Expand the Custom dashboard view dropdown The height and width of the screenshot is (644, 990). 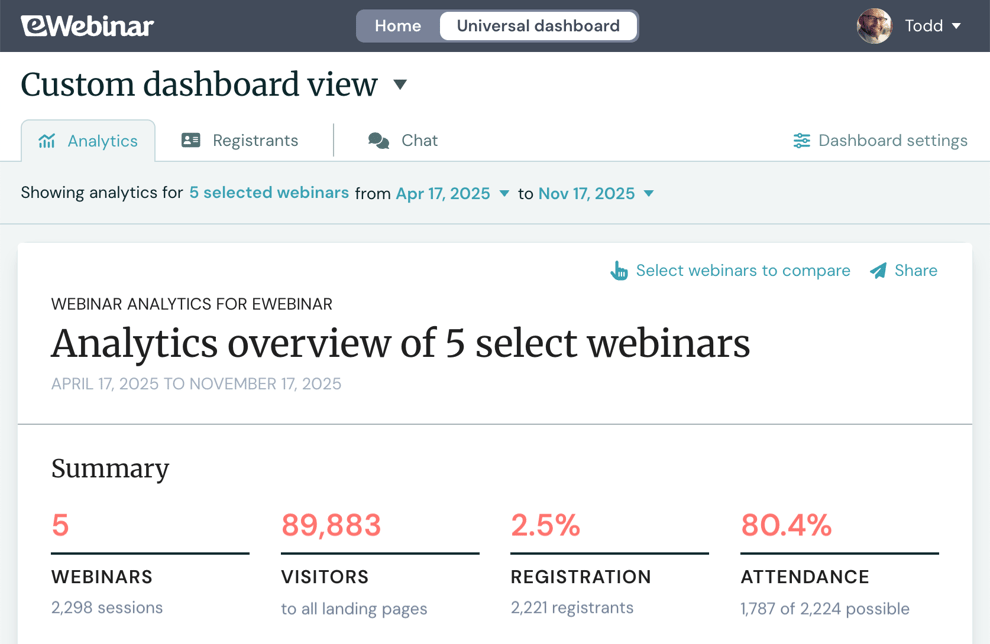[400, 85]
